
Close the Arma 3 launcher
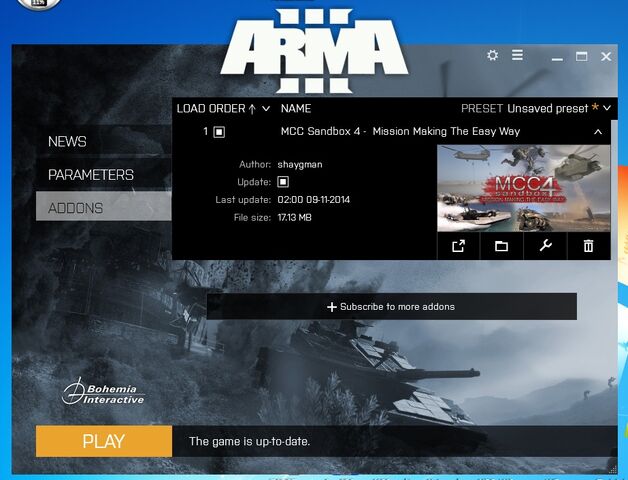(606, 56)
